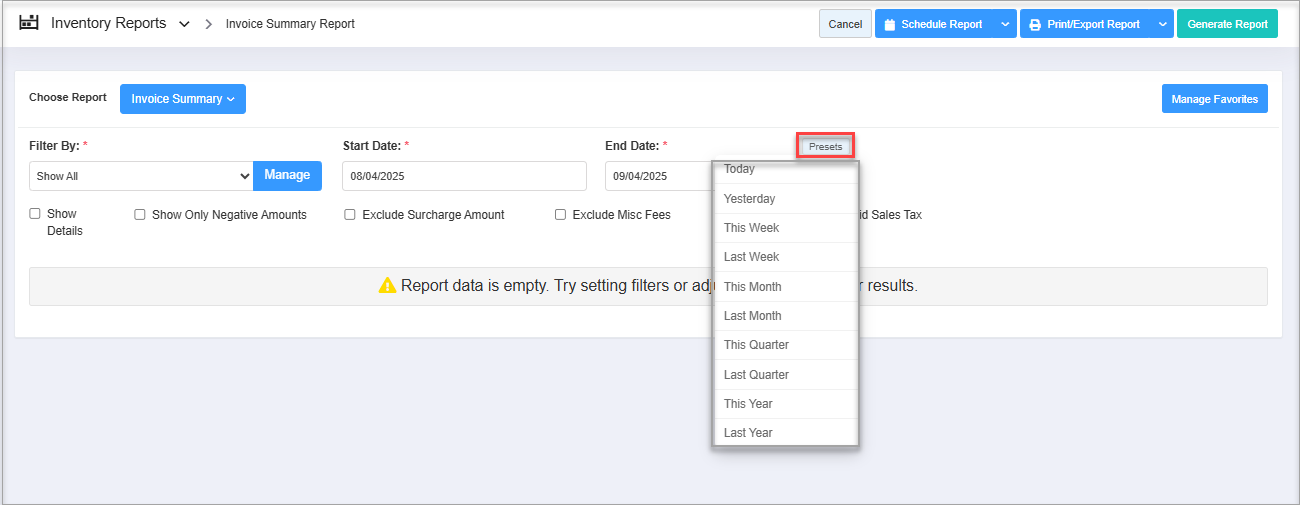
Task: Click the Inventory Reports module icon
Action: pos(29,23)
